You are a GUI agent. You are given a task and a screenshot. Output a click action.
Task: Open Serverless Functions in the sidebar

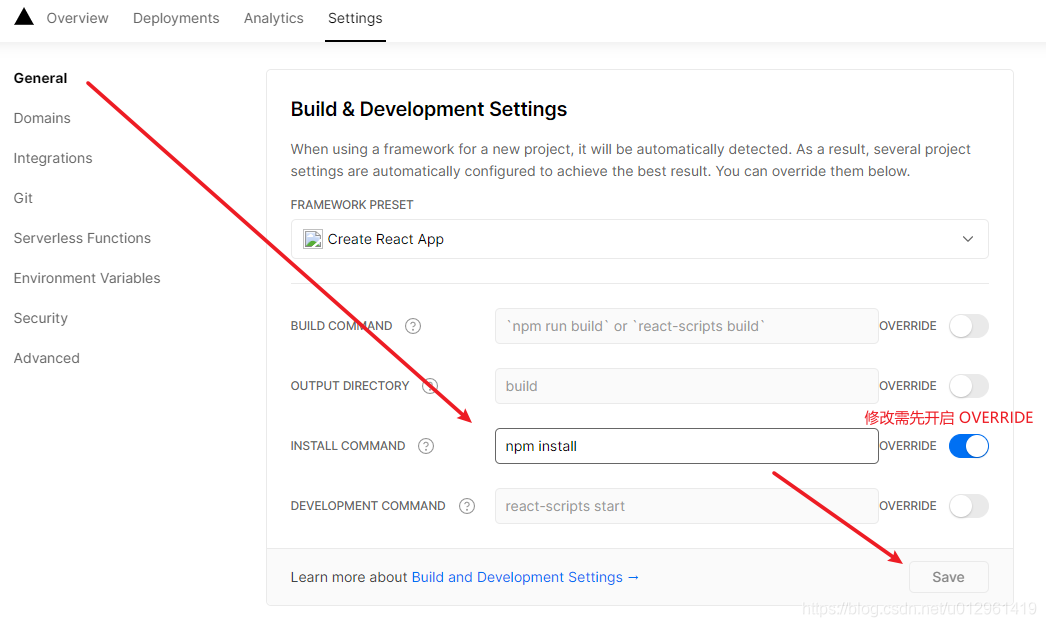tap(82, 238)
